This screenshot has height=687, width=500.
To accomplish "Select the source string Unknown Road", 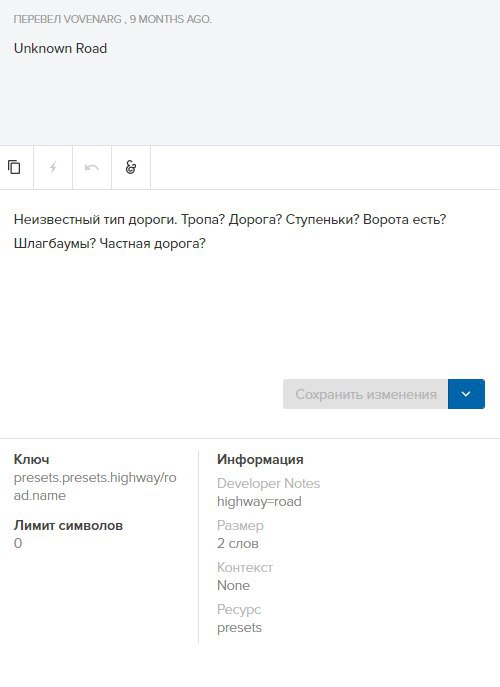I will coord(60,48).
